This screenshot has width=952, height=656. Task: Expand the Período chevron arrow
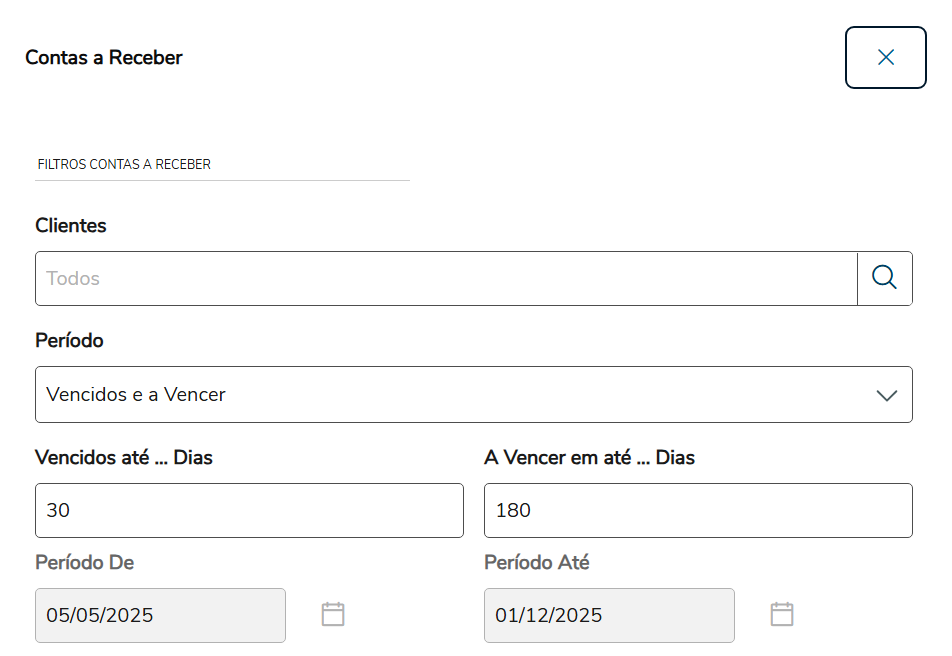pos(886,395)
